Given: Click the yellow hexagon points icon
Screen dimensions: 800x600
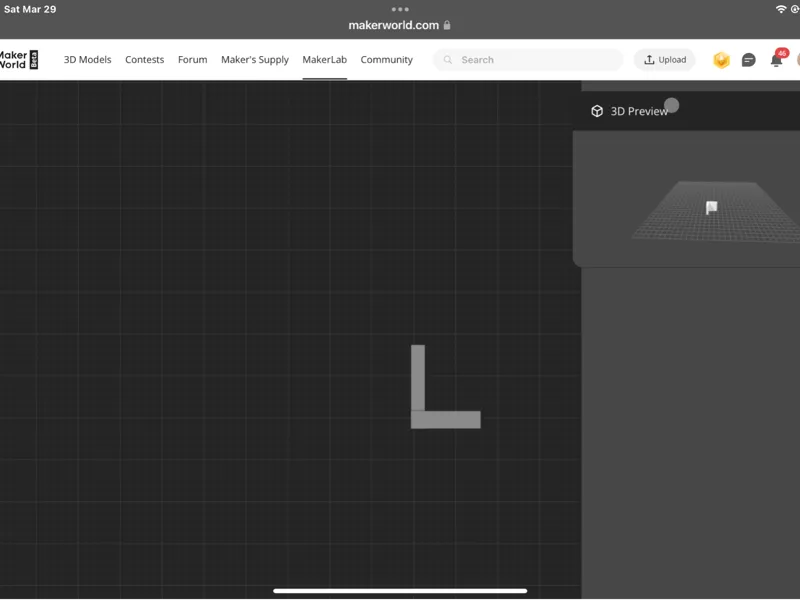Looking at the screenshot, I should (x=721, y=60).
